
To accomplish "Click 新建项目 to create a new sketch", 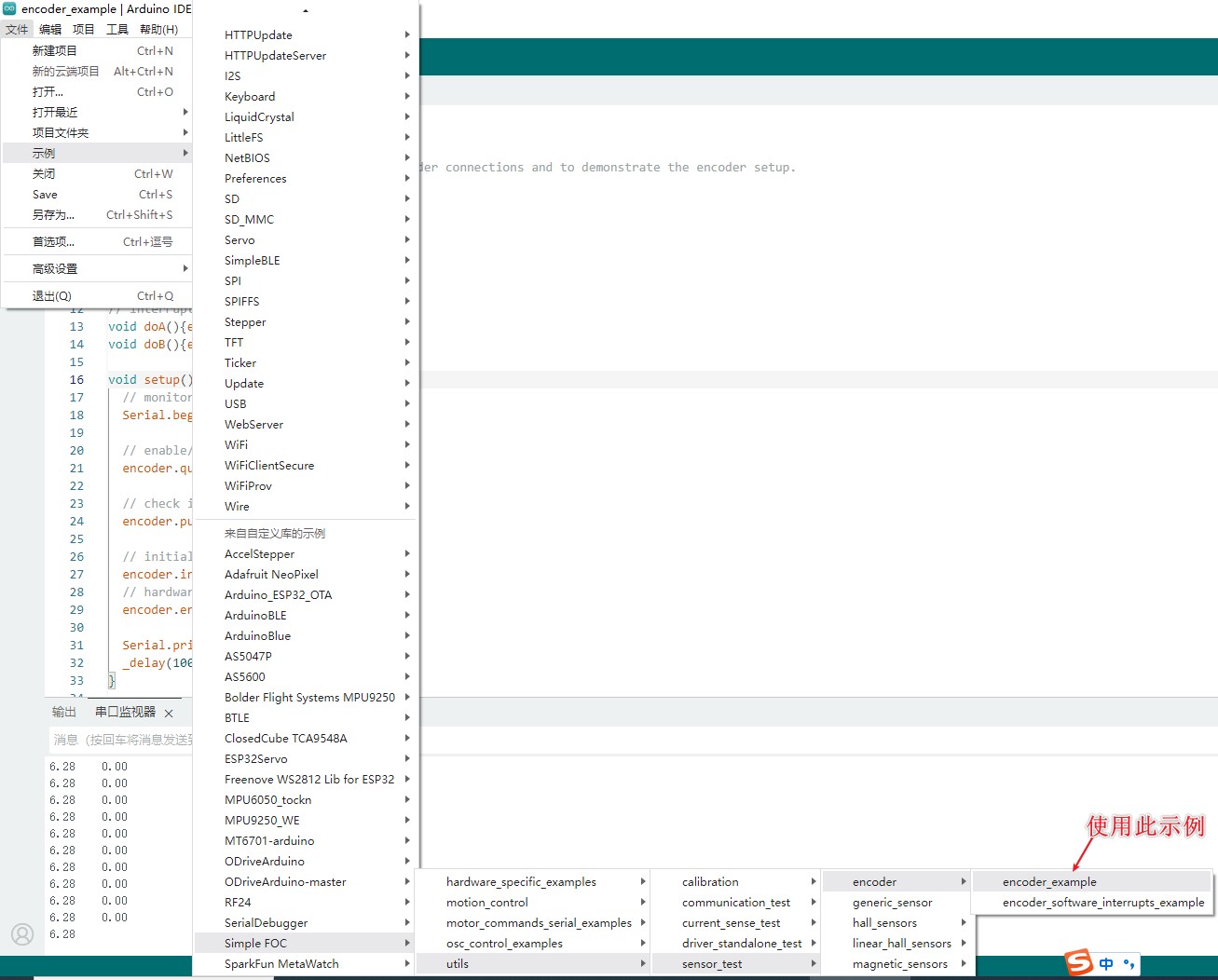I will coord(53,50).
